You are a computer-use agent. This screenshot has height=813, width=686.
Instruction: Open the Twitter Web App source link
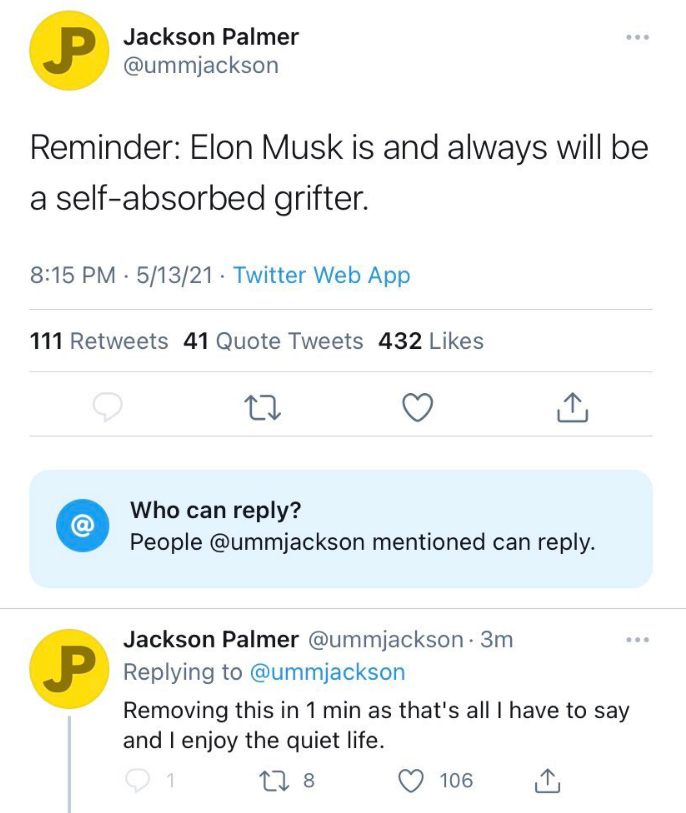pos(321,275)
